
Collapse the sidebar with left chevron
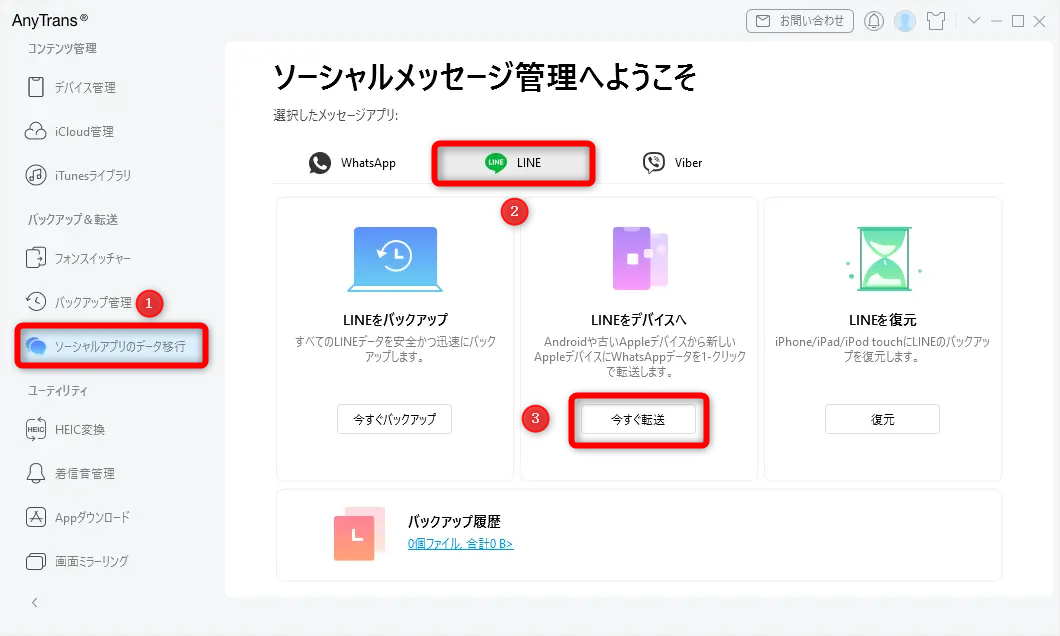point(35,602)
